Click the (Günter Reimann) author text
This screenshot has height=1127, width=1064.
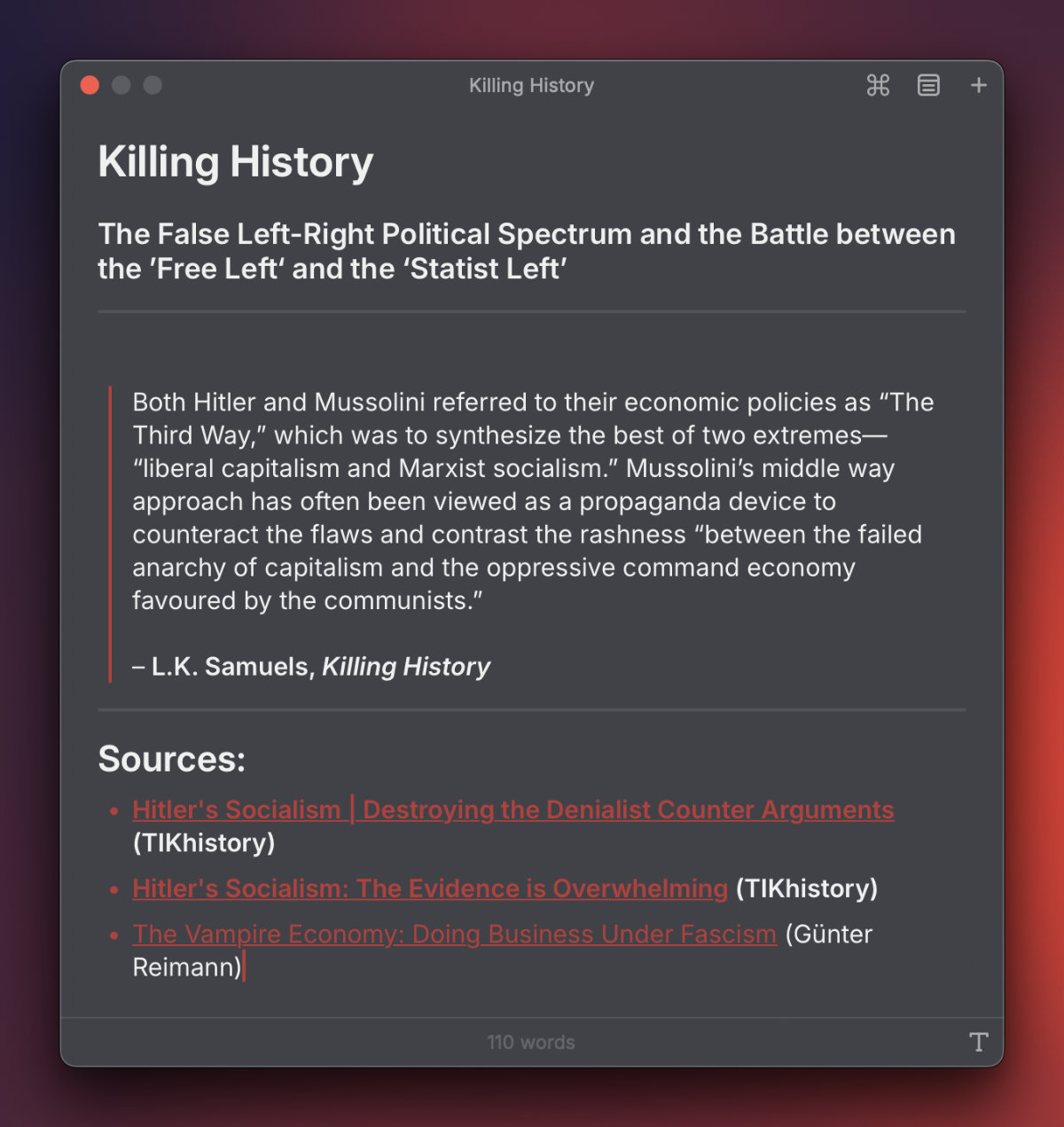pos(828,935)
